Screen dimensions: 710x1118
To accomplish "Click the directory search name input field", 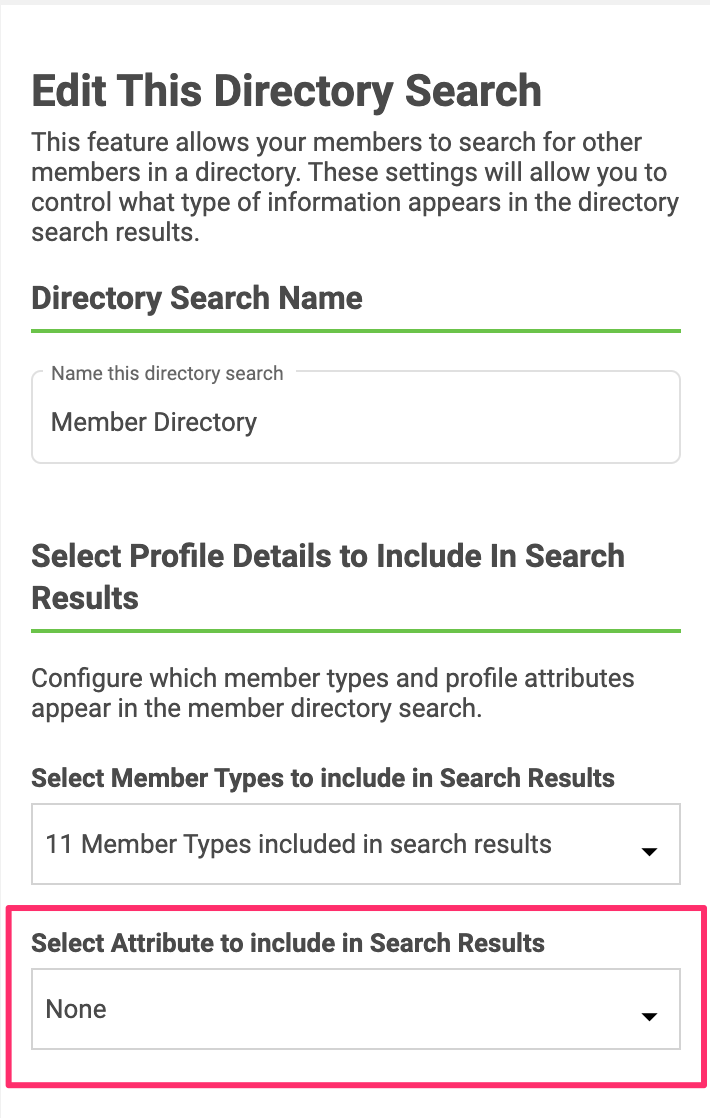I will 355,422.
